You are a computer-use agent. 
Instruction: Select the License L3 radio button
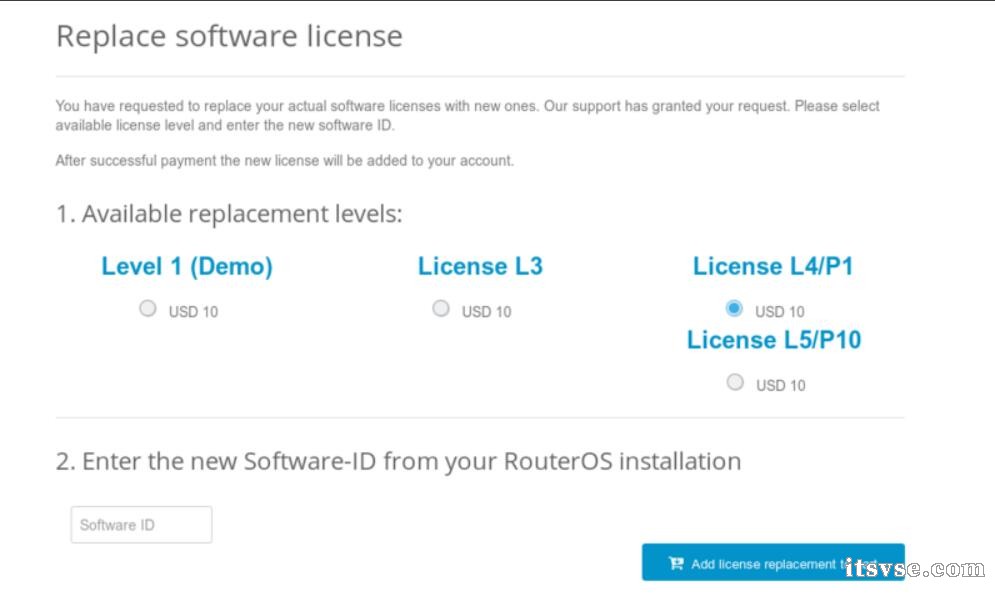(x=441, y=309)
